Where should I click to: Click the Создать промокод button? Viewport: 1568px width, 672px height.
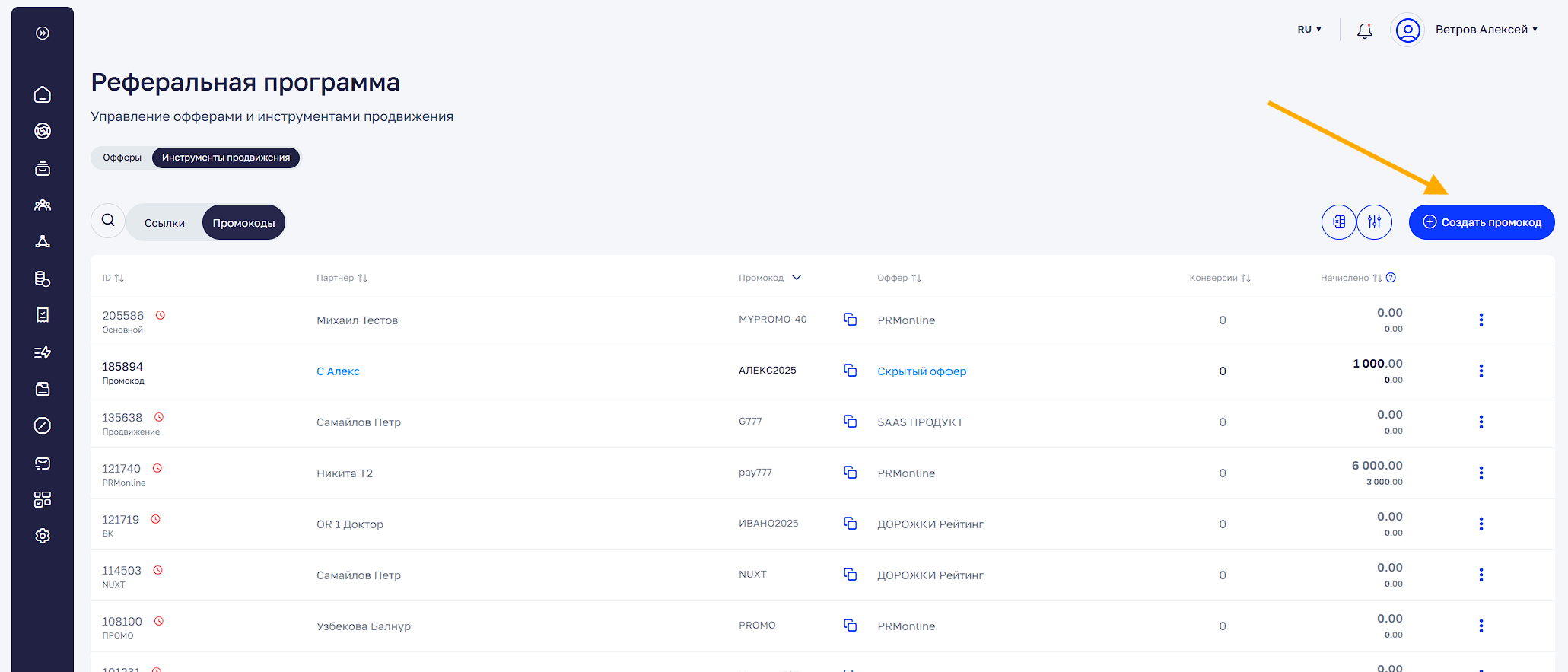[x=1481, y=222]
